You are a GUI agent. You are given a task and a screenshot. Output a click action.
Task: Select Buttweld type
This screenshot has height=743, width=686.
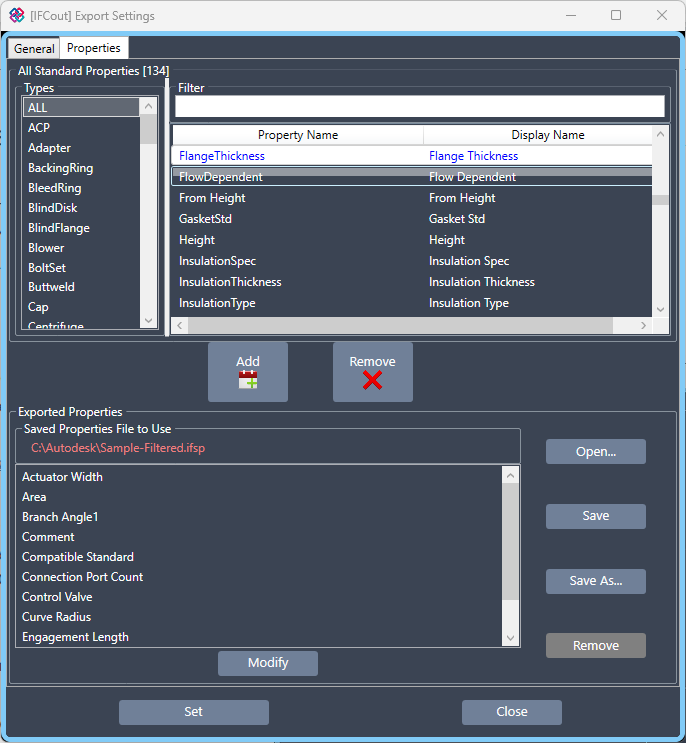[x=81, y=287]
